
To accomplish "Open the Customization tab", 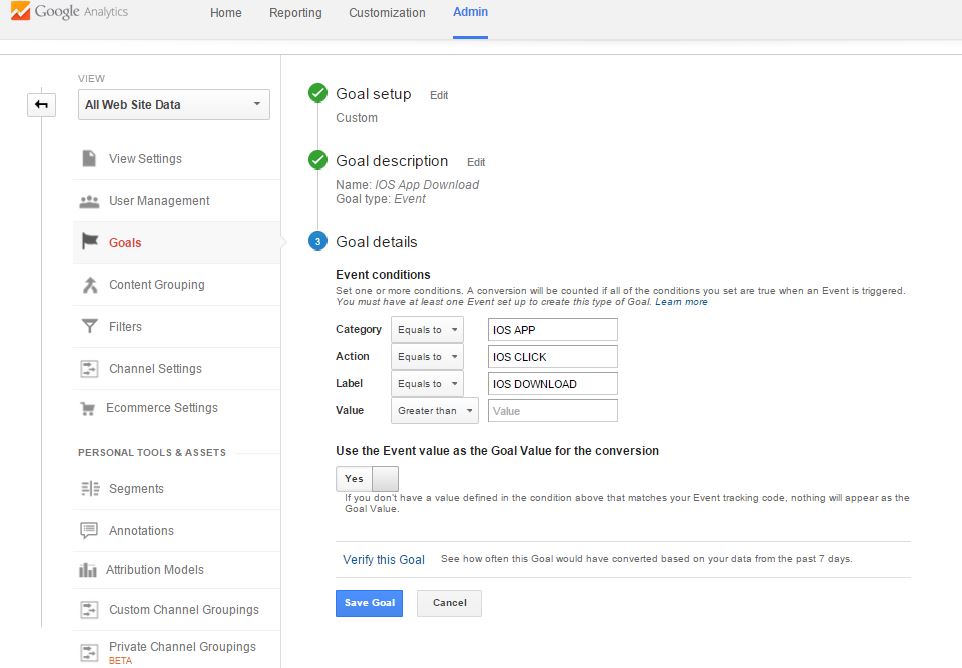I will (x=387, y=13).
